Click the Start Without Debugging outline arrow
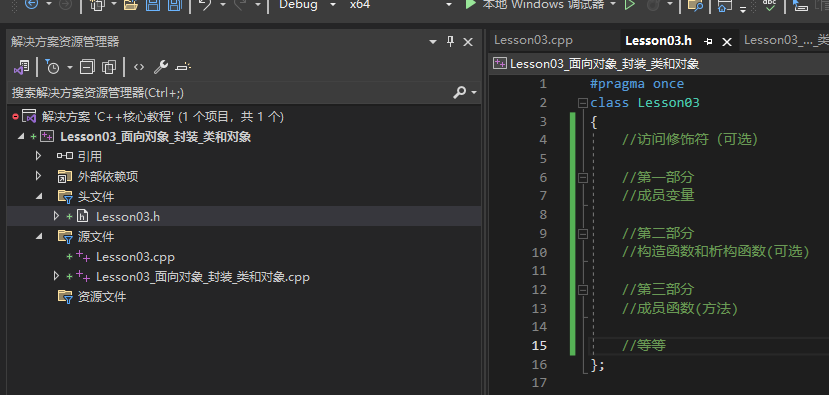829x395 pixels. (629, 5)
